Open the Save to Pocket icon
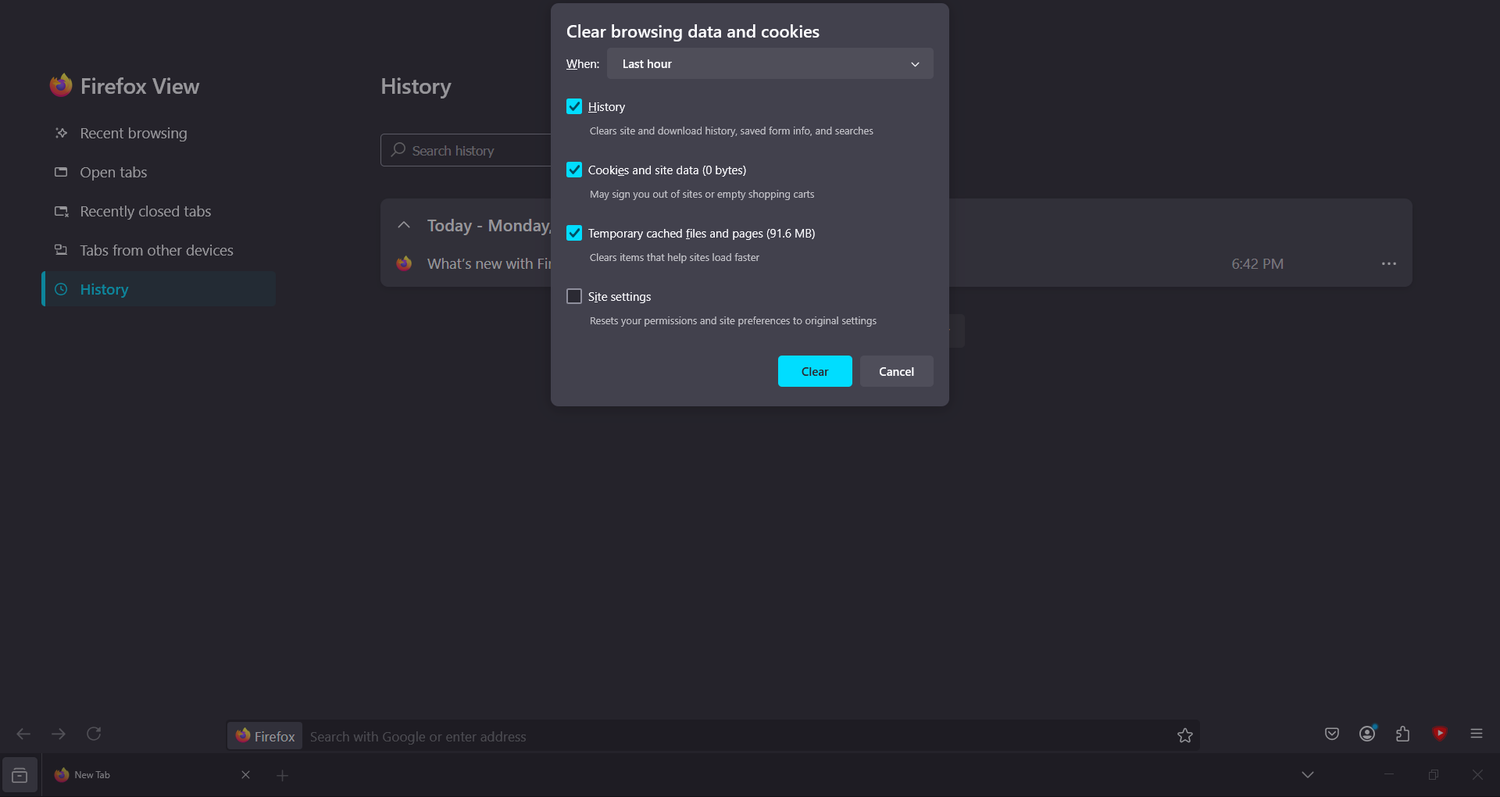1500x797 pixels. coord(1332,734)
